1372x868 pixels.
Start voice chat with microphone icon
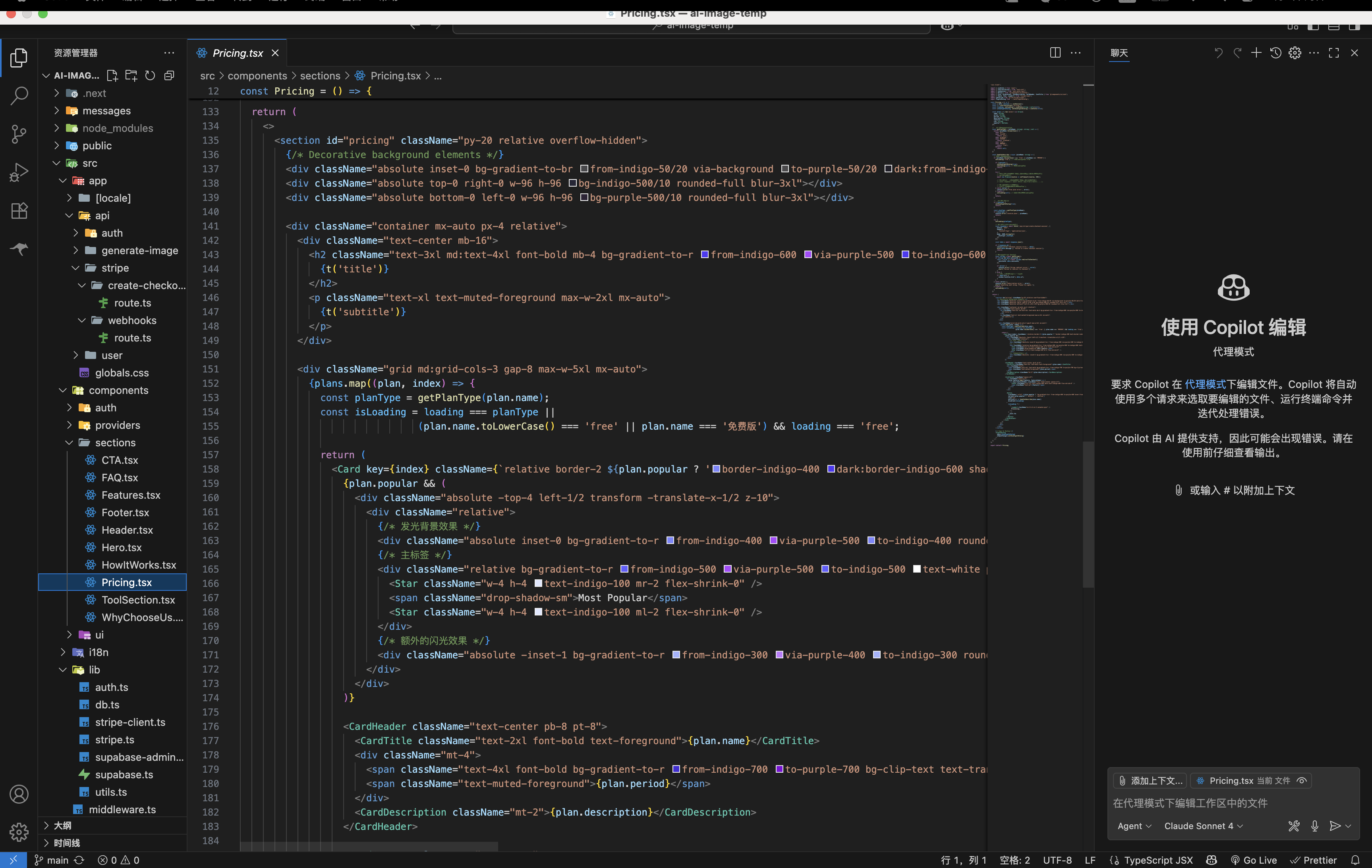1314,826
